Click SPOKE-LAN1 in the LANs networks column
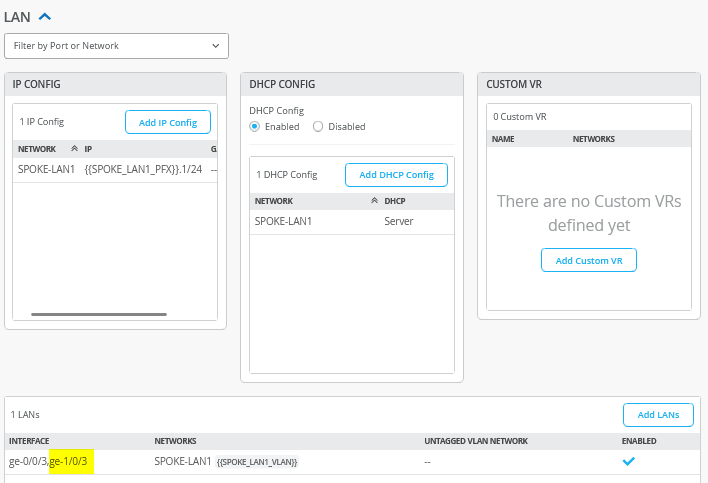The width and height of the screenshot is (708, 483). 182,461
